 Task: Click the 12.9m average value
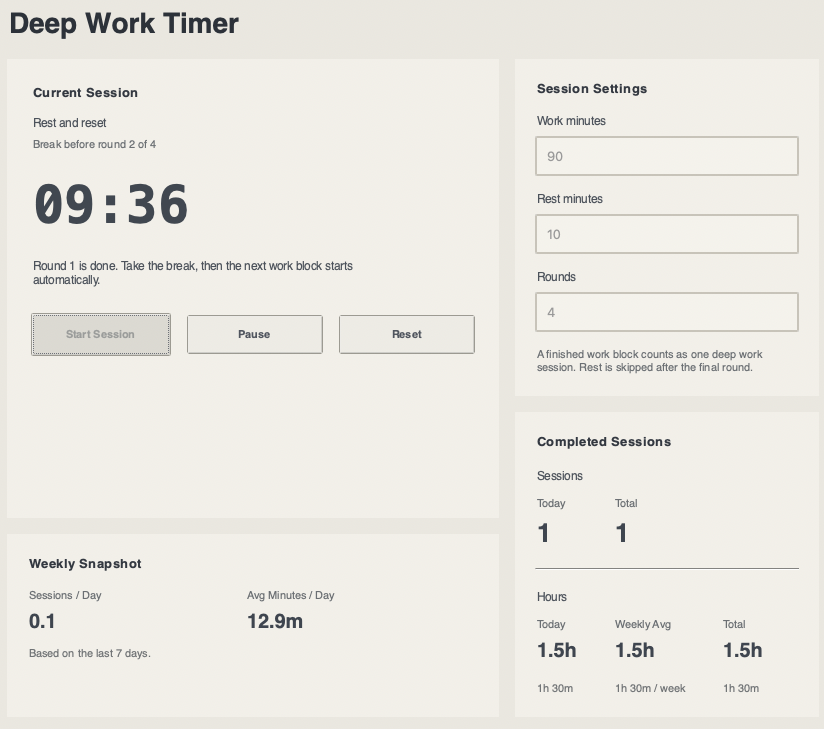click(275, 621)
